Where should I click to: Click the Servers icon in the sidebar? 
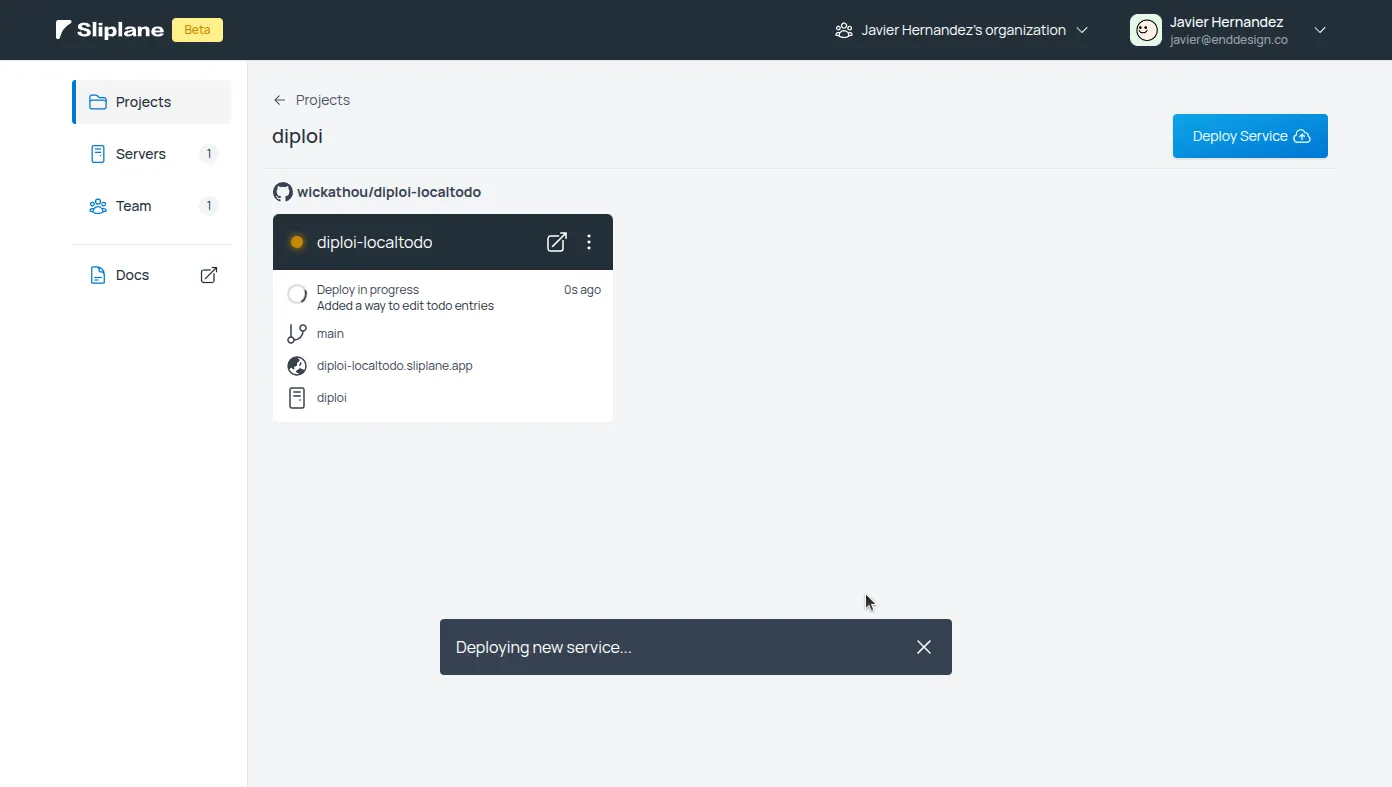(98, 153)
